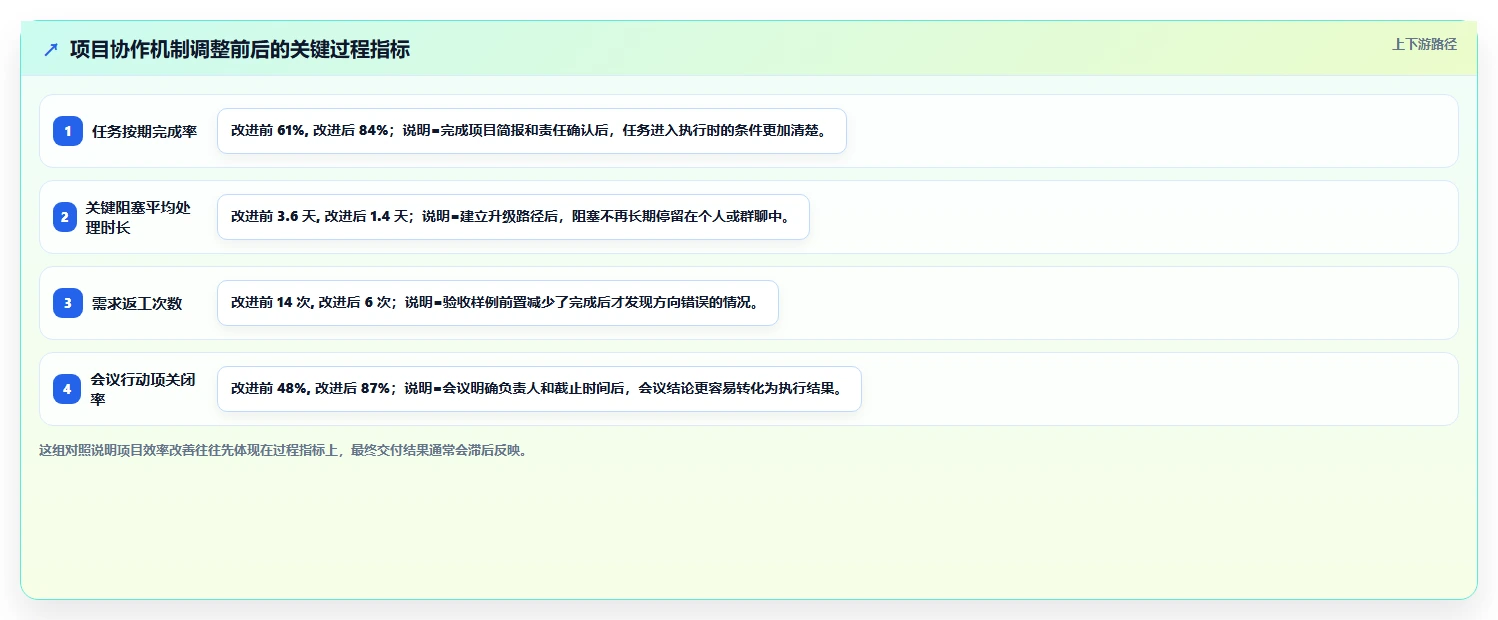Open the 上下游路径 link in the header
Screen dimensions: 1498x620
coord(1424,44)
